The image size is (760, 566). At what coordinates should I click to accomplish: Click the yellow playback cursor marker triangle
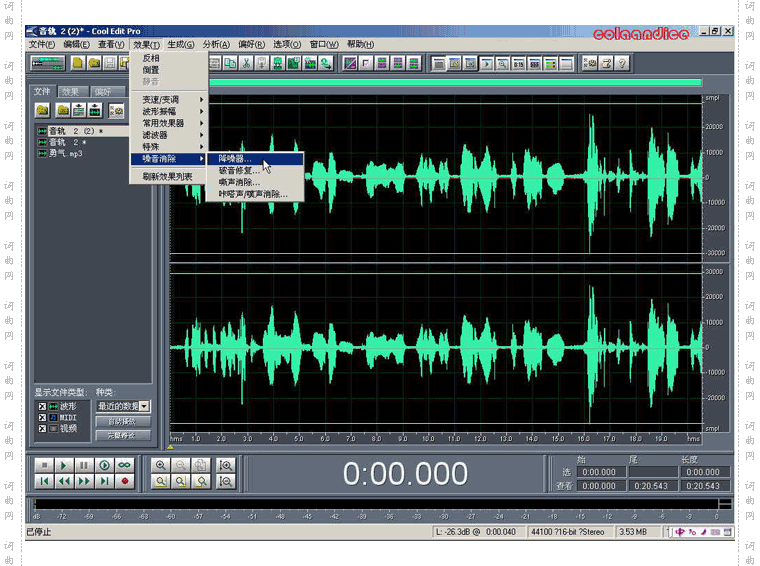coord(171,447)
